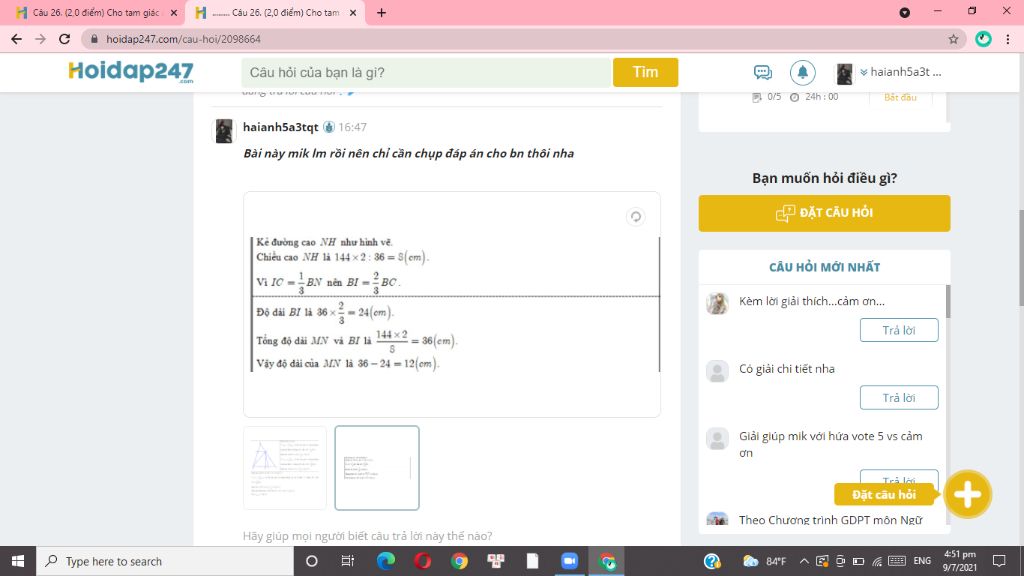This screenshot has width=1024, height=576.
Task: Click the rotate image icon
Action: 635,216
